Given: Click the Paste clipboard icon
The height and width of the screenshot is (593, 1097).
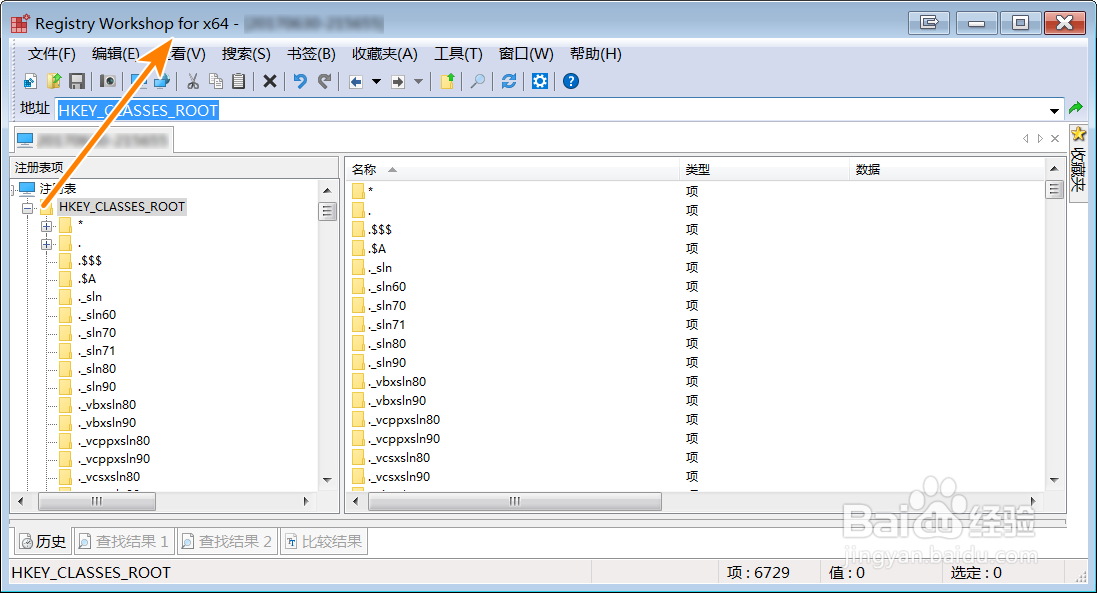Looking at the screenshot, I should (239, 81).
